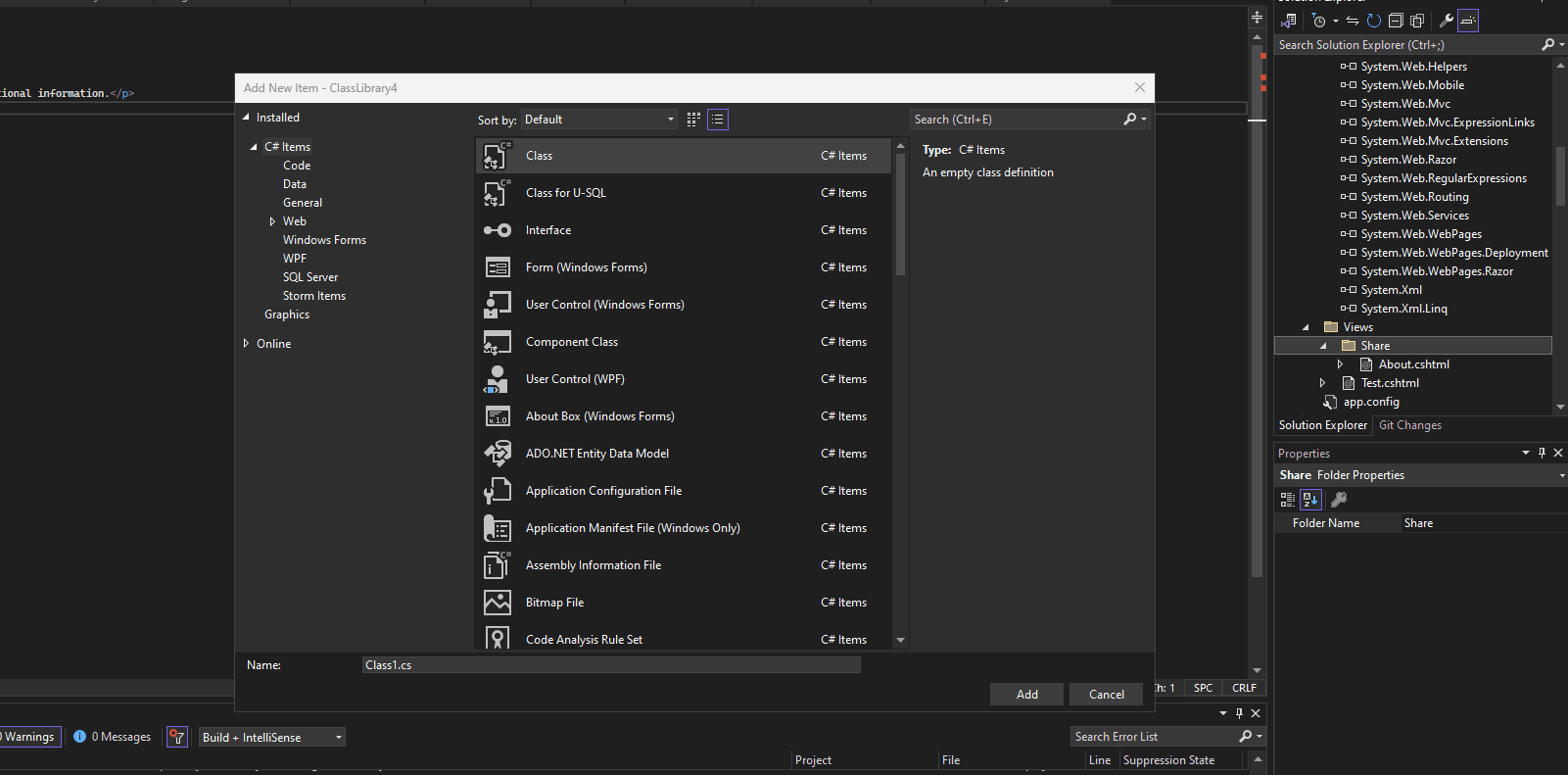Collapse the Views folder in Solution Explorer
The width and height of the screenshot is (1568, 775).
[x=1306, y=327]
